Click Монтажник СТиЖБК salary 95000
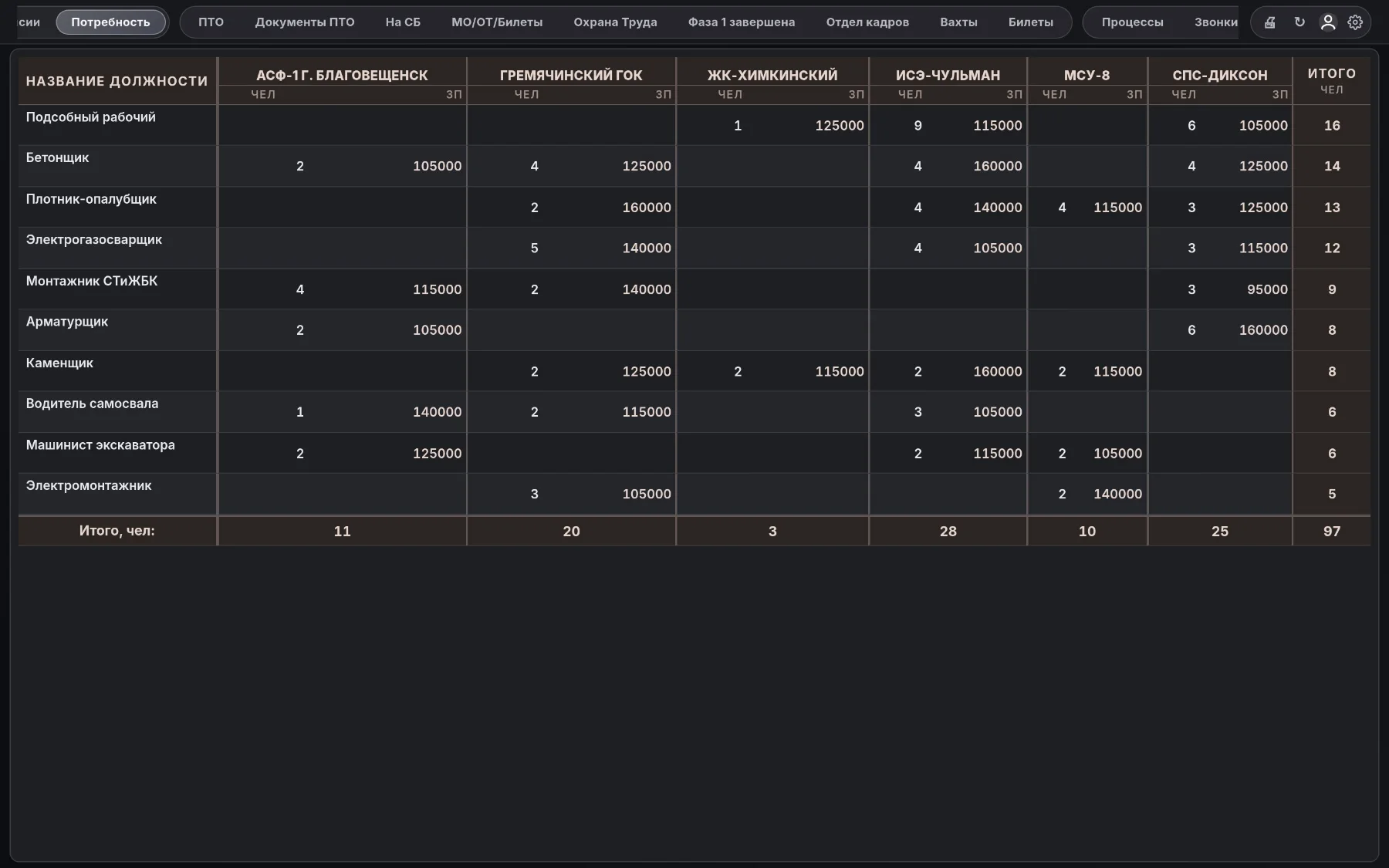 pos(1267,289)
